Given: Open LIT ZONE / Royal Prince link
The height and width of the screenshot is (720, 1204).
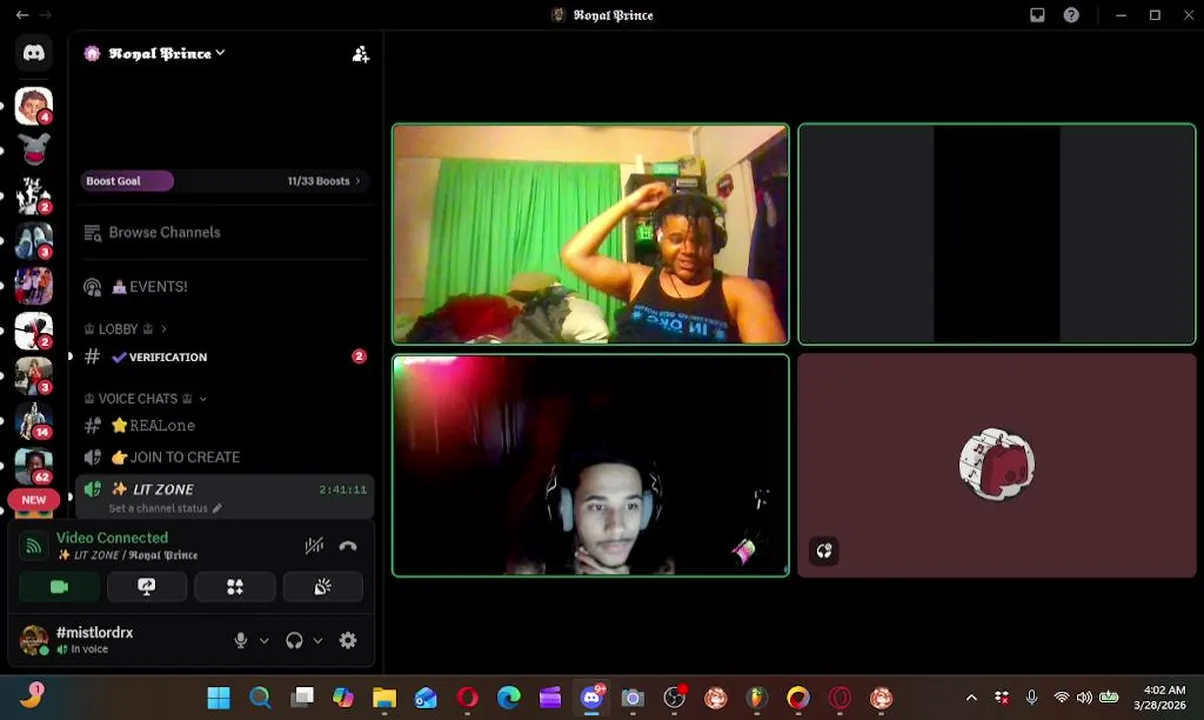Looking at the screenshot, I should click(127, 555).
